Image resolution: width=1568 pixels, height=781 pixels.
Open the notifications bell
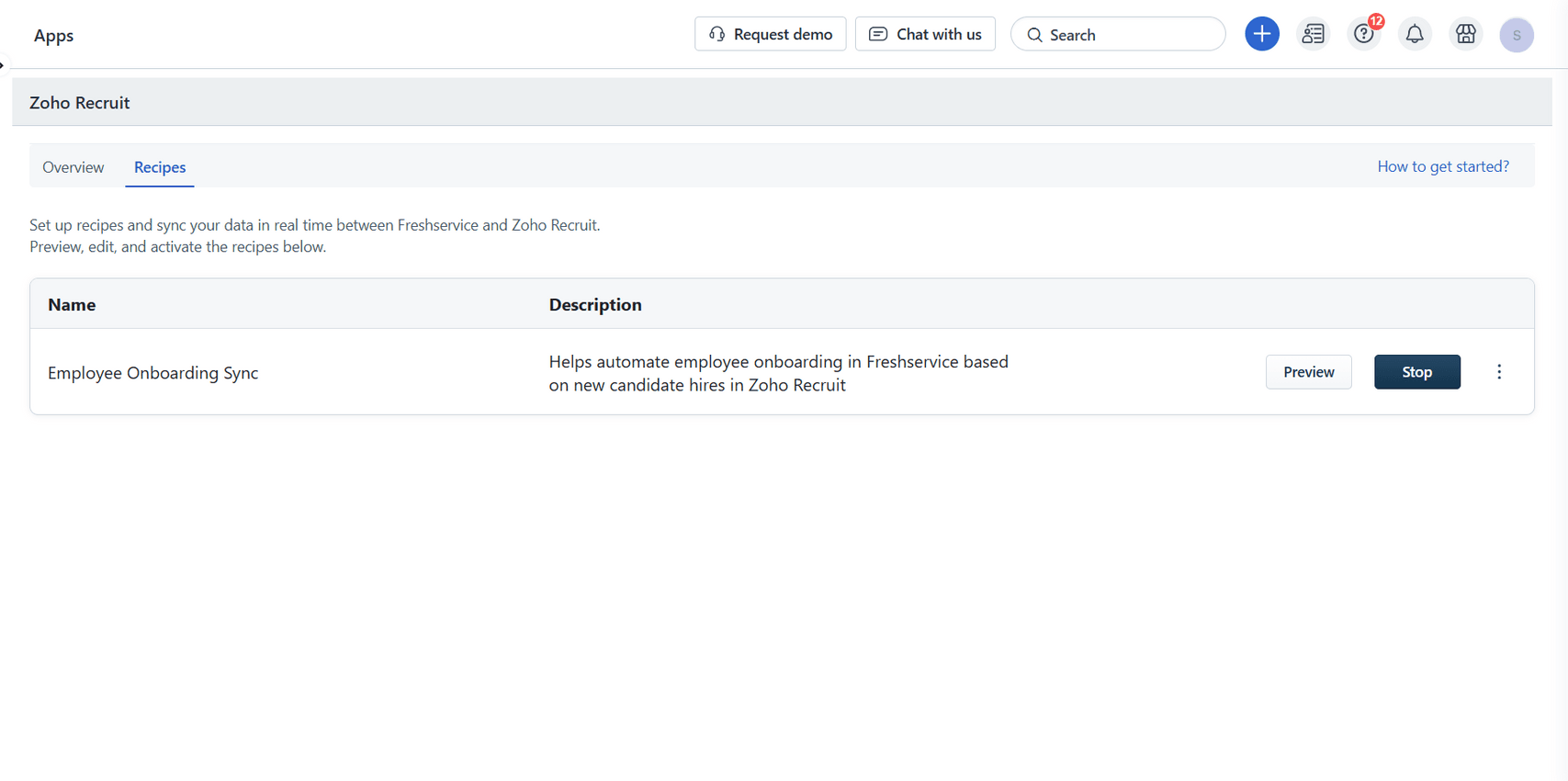tap(1415, 34)
